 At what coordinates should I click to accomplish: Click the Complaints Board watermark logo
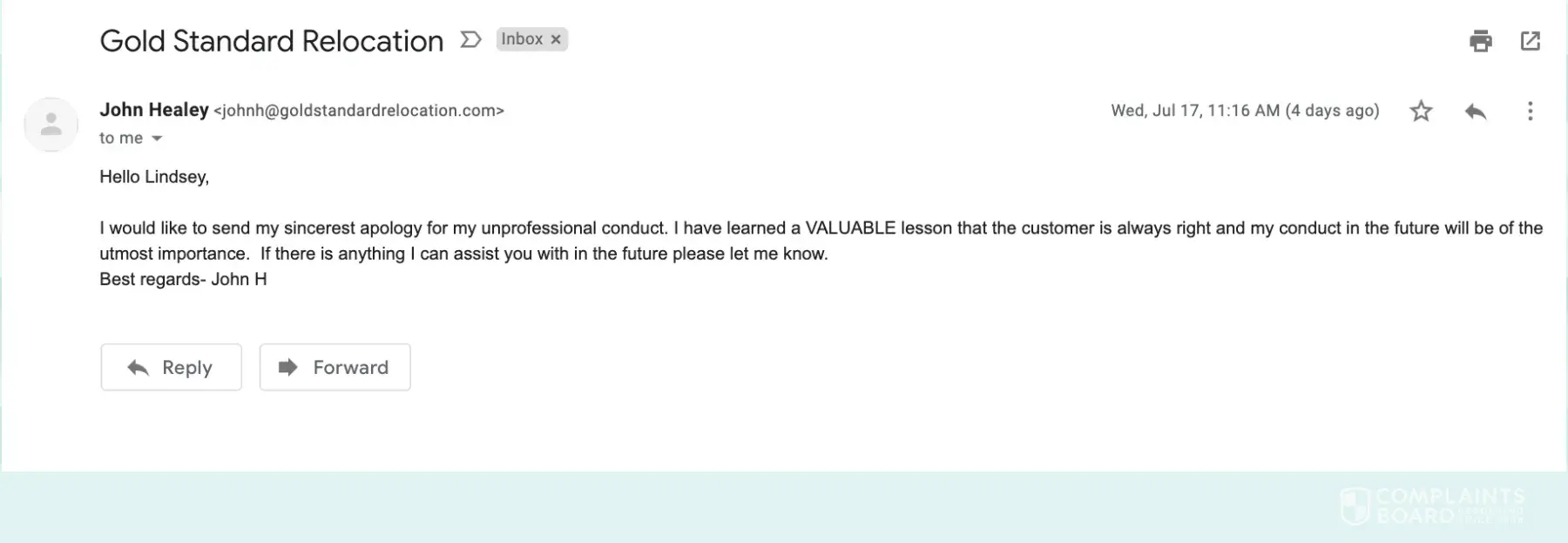[1431, 506]
